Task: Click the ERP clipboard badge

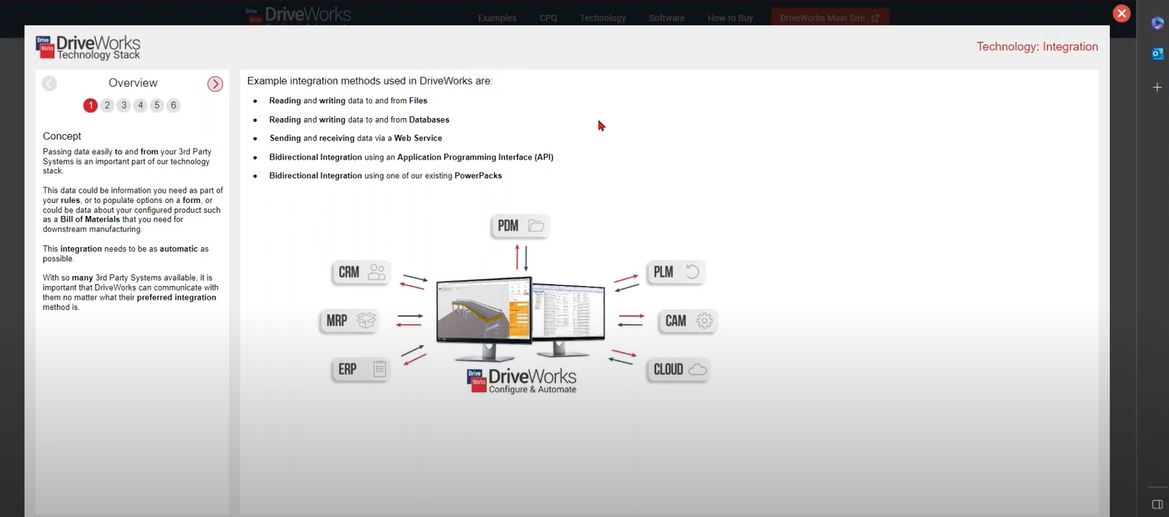Action: pyautogui.click(x=361, y=369)
